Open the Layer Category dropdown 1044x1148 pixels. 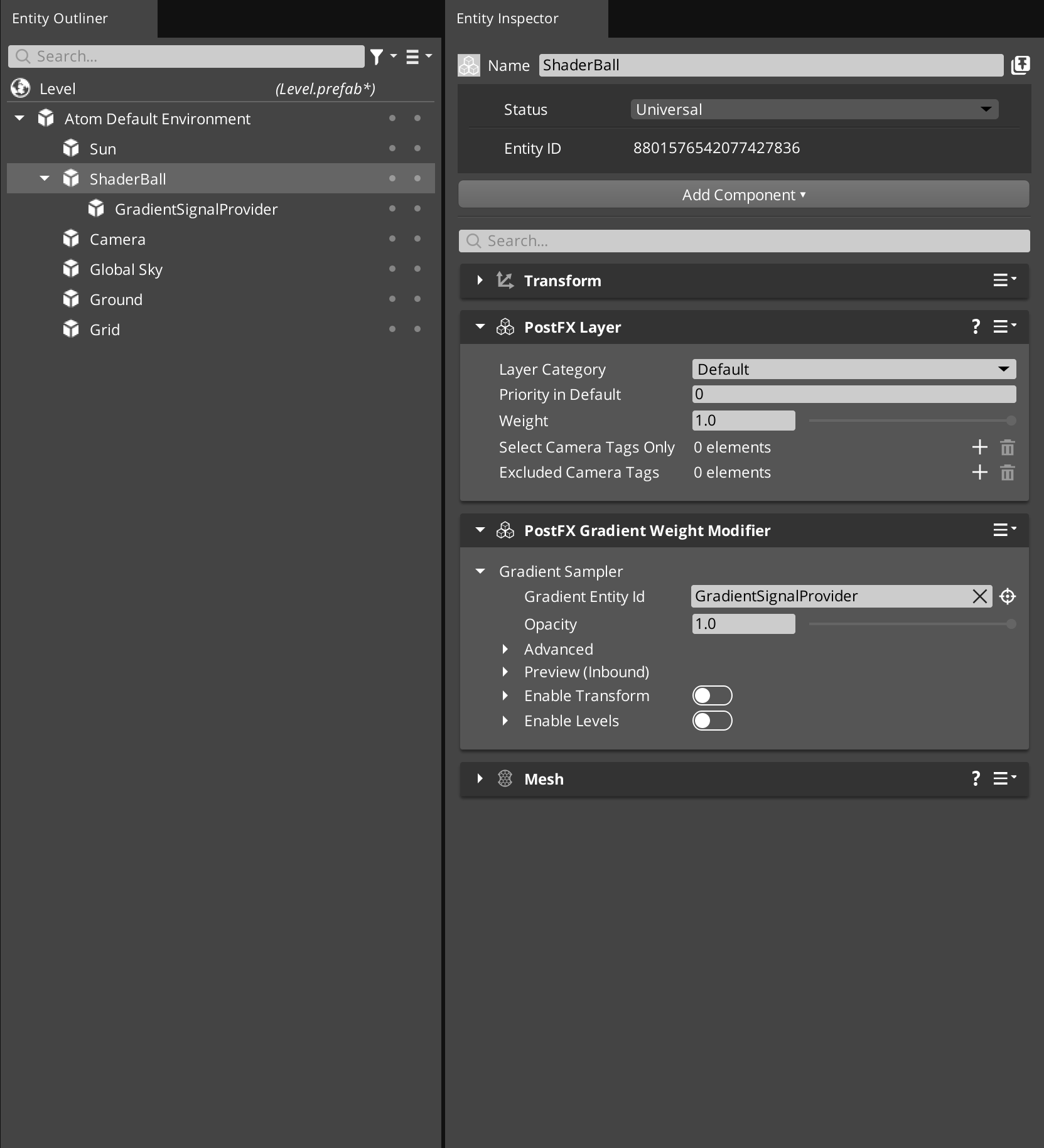pos(853,369)
